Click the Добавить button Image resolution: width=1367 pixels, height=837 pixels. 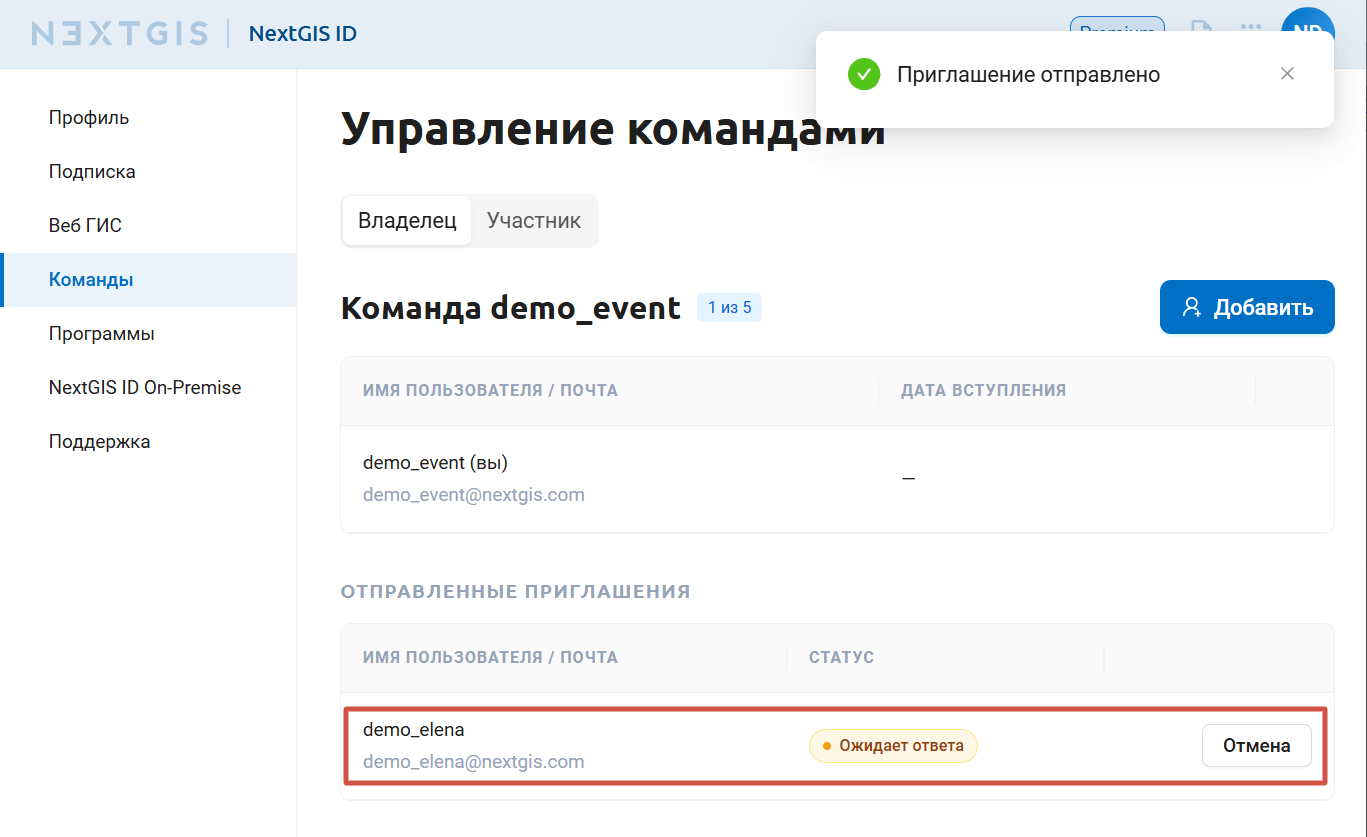(1247, 307)
